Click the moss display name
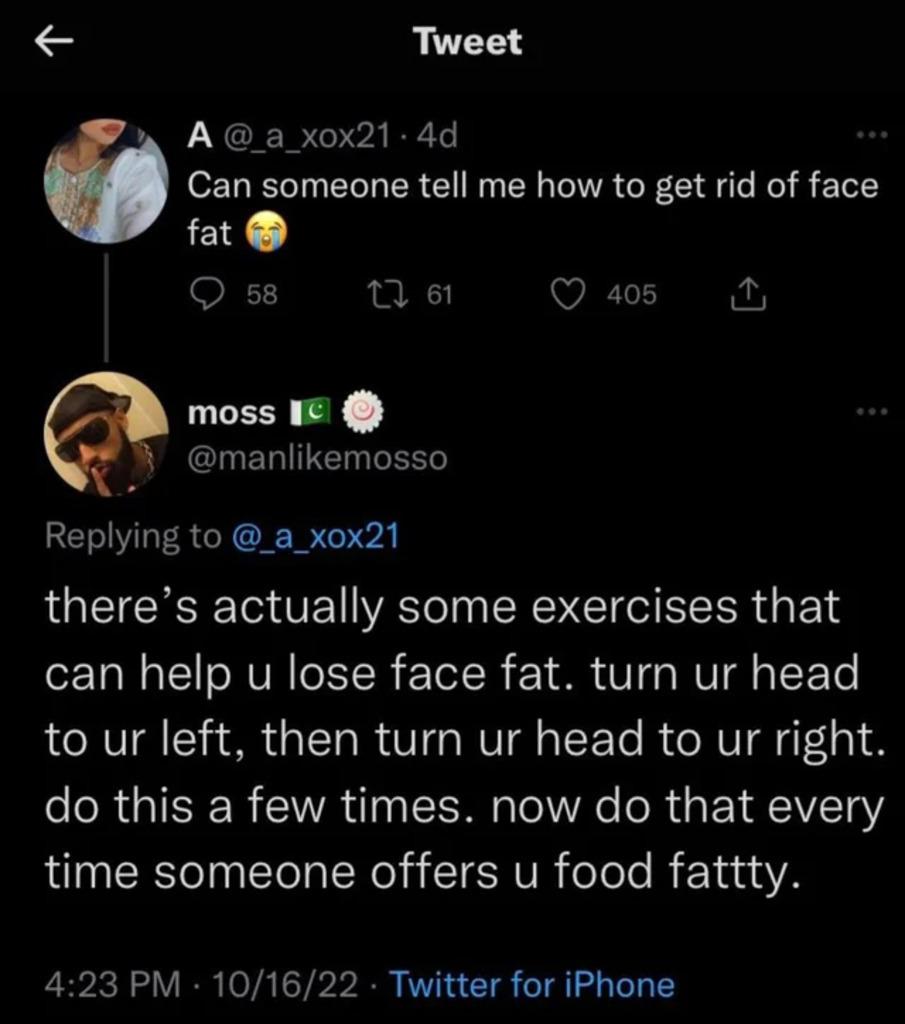 click(x=231, y=413)
